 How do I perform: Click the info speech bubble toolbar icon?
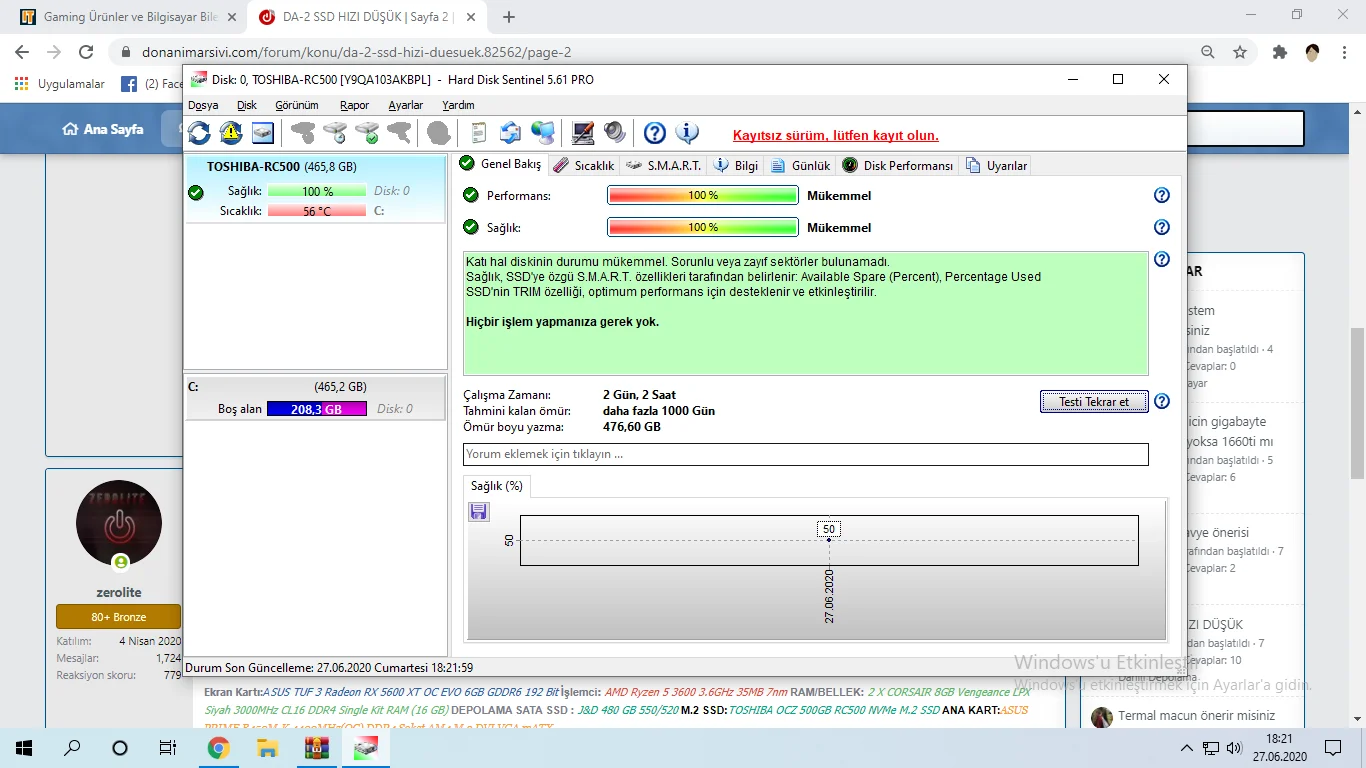click(x=687, y=133)
